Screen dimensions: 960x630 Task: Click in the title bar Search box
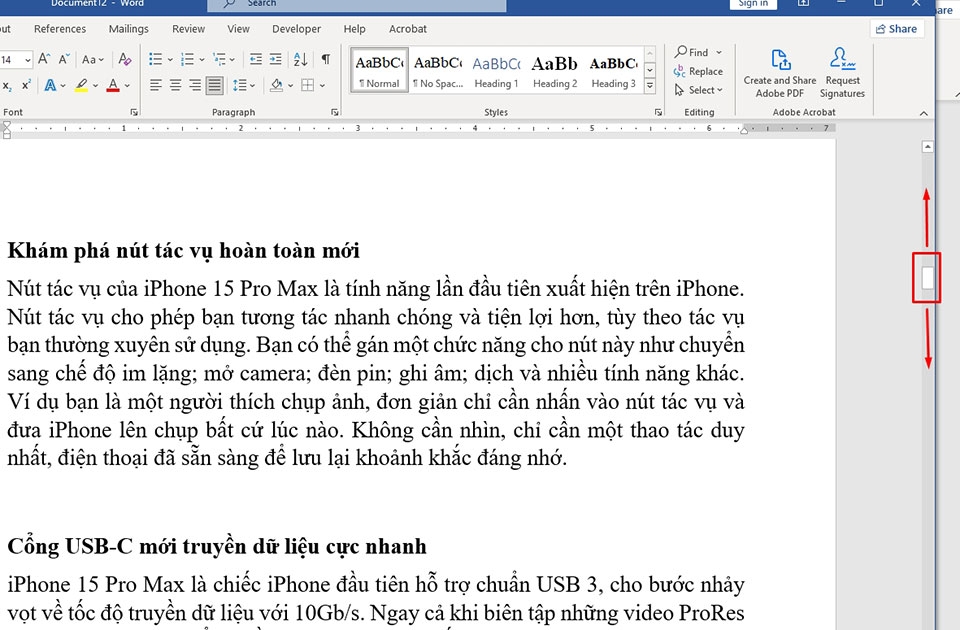coord(357,5)
